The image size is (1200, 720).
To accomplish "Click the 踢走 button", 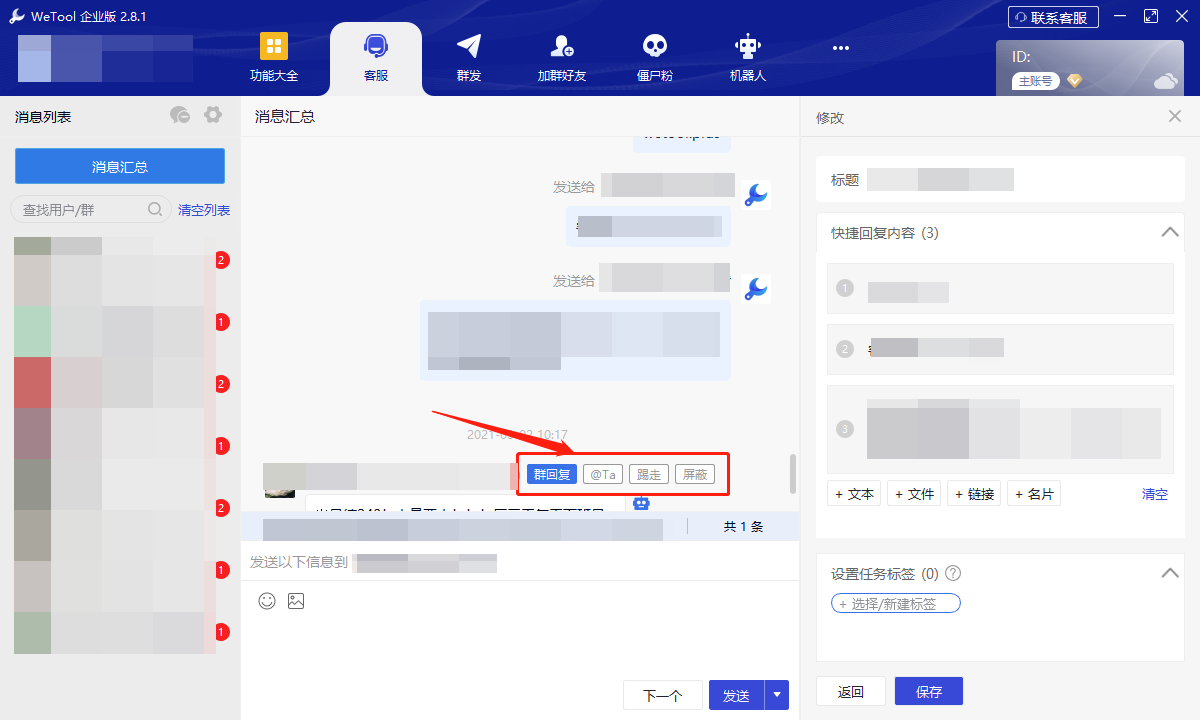I will coord(648,474).
